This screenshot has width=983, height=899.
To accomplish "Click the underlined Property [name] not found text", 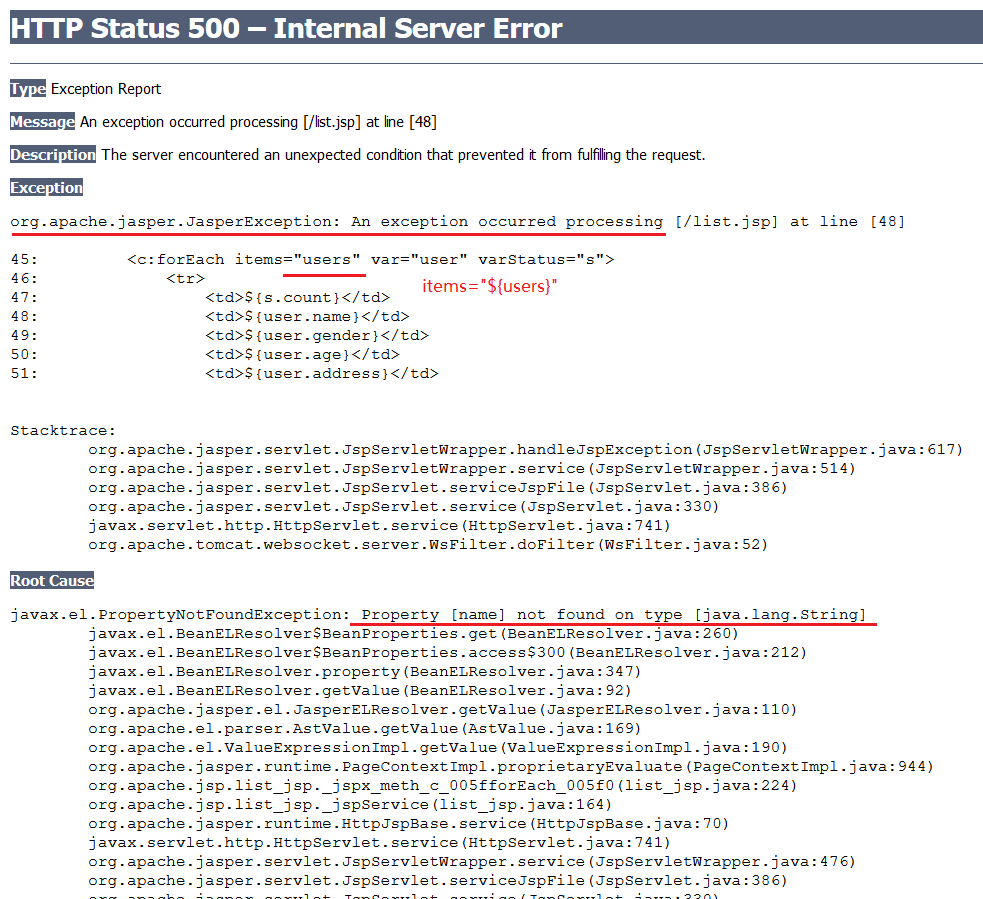I will pos(614,613).
